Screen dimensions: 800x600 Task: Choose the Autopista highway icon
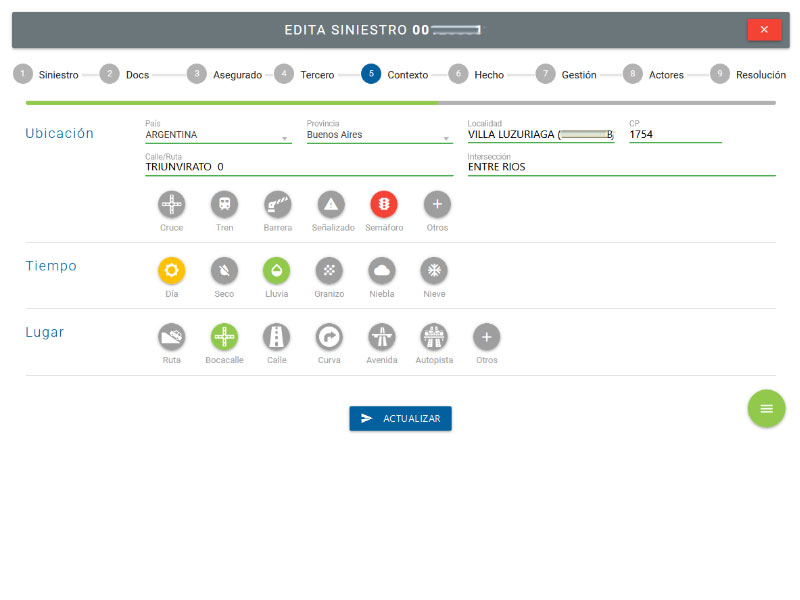point(434,337)
